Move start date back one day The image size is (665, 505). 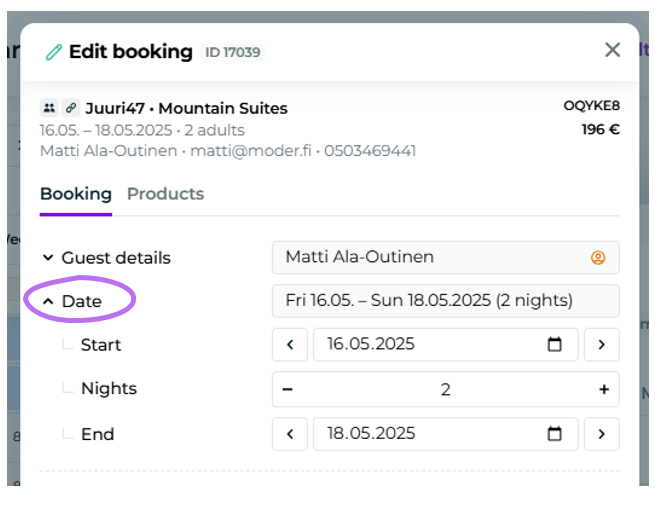click(x=290, y=345)
